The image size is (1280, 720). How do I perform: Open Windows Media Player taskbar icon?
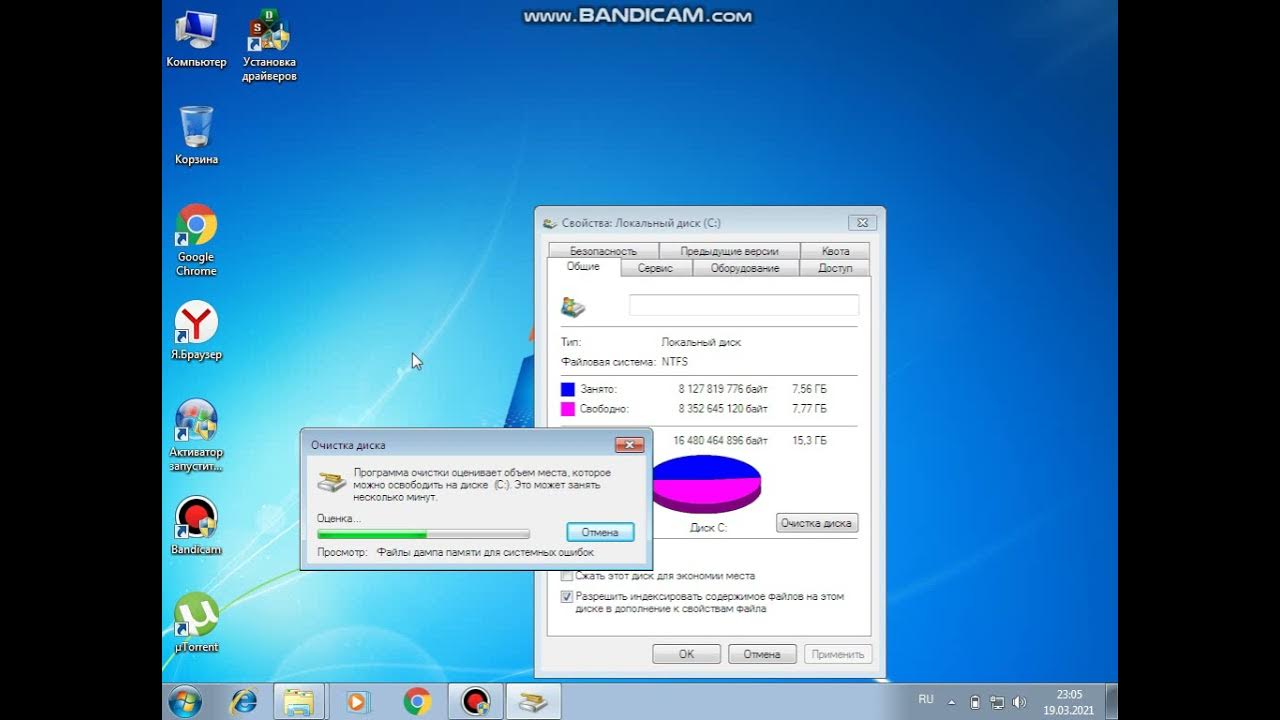357,702
